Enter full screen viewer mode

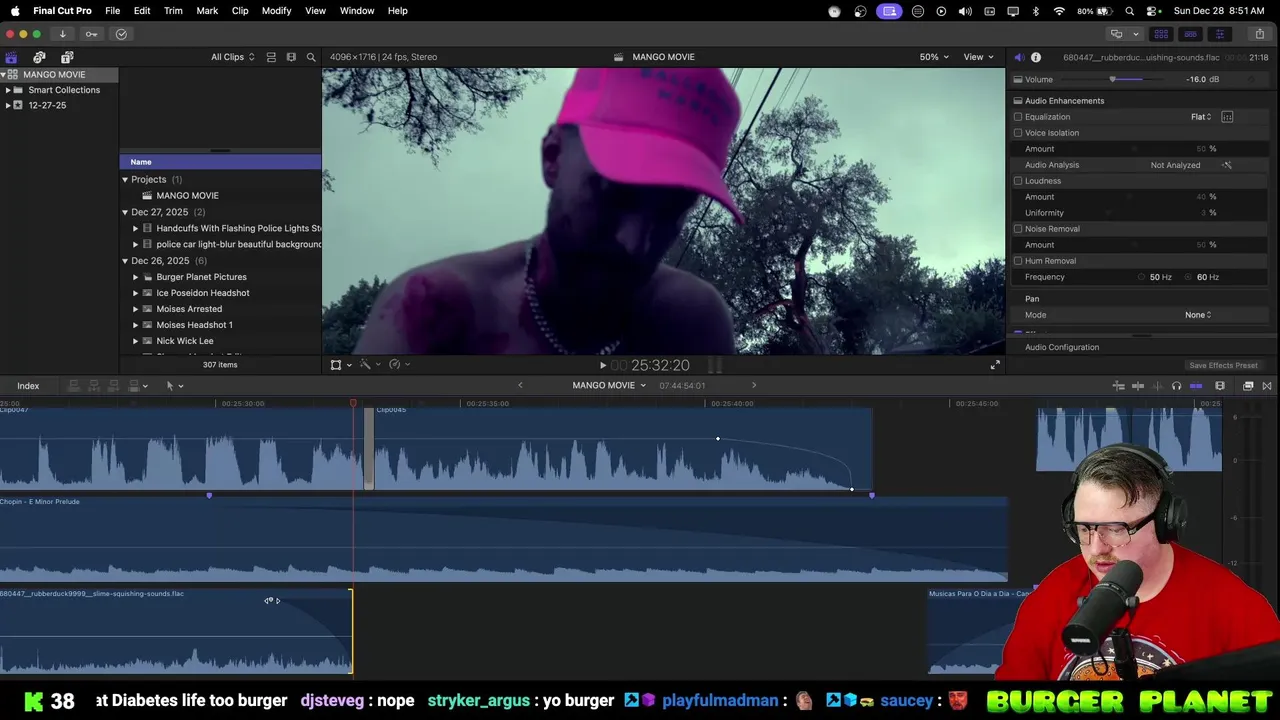pos(995,365)
